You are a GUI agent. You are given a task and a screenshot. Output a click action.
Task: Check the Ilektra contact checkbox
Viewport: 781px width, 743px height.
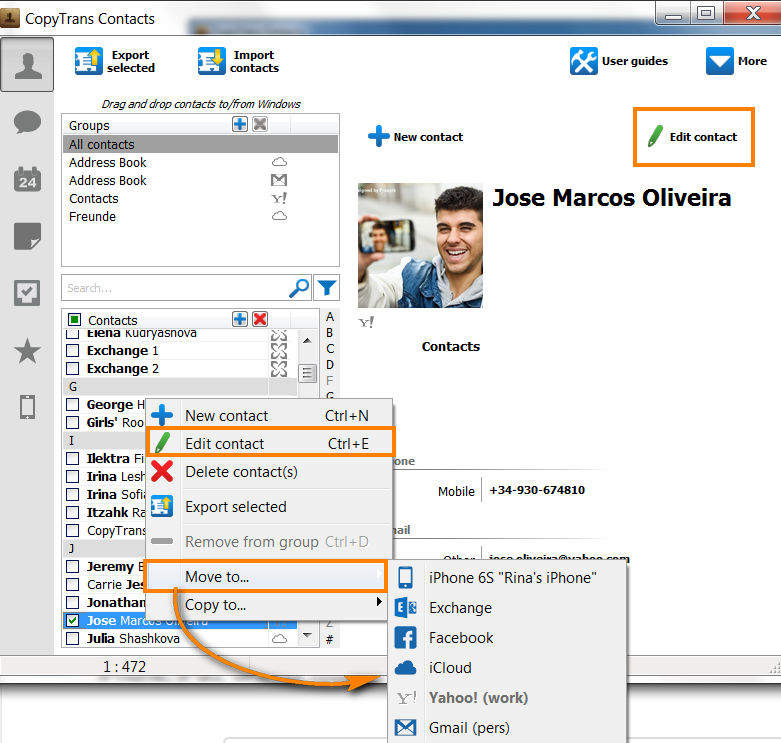(73, 458)
